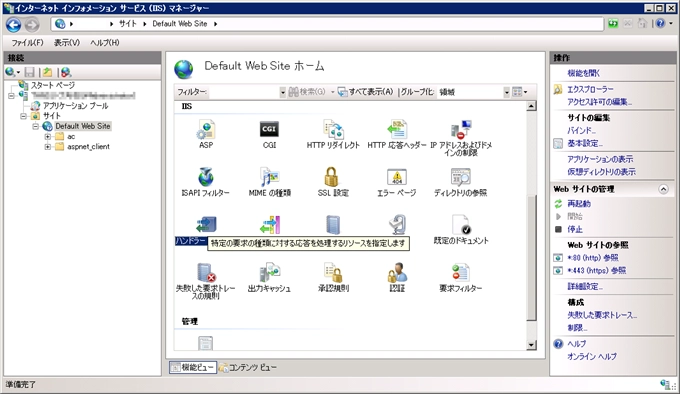Click 仮想ディレクトリの表示 link
Image resolution: width=680 pixels, height=394 pixels.
pyautogui.click(x=602, y=172)
